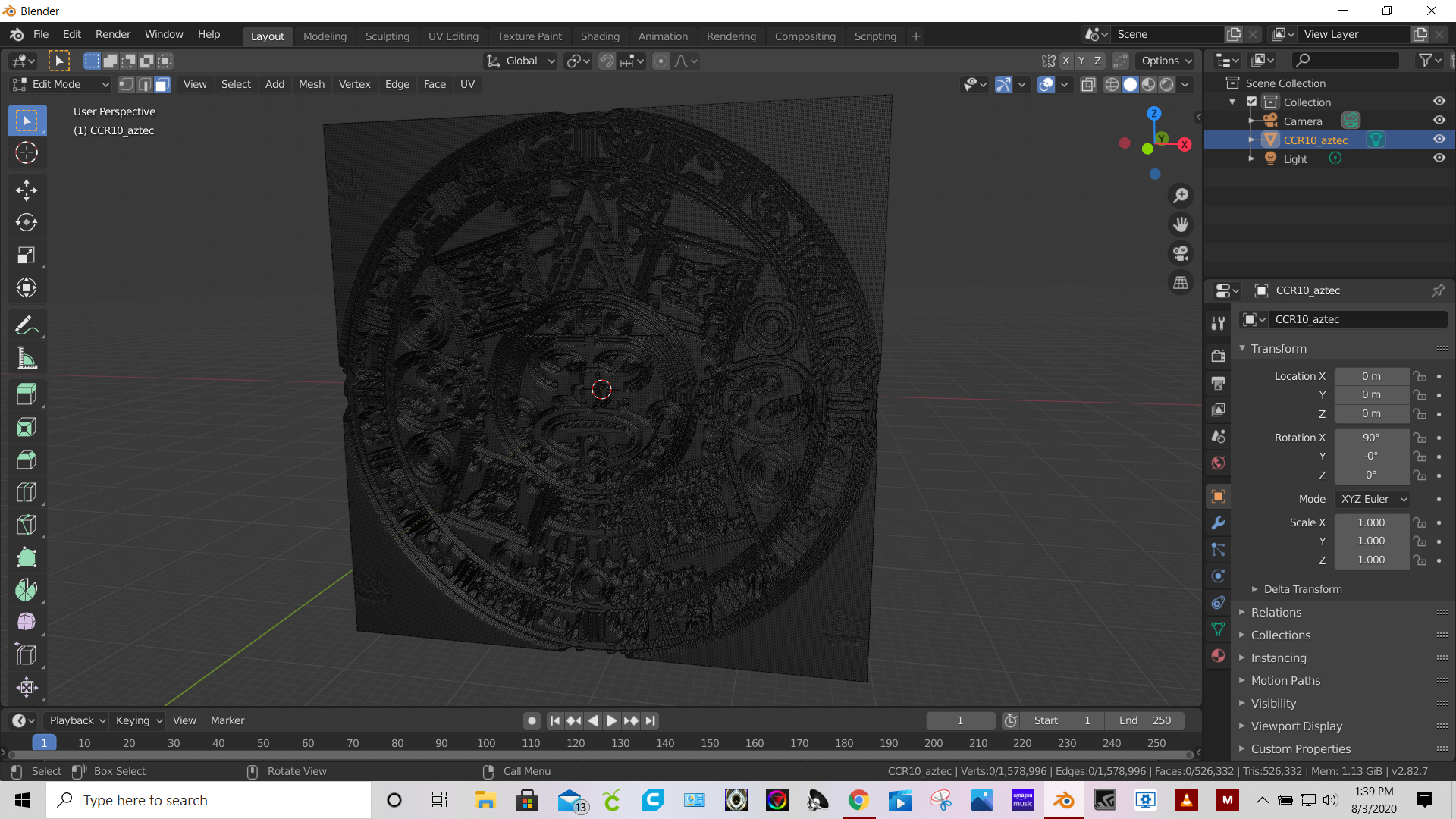Screen dimensions: 1456x819
Task: Add a new workspace with plus button
Action: coord(916,36)
